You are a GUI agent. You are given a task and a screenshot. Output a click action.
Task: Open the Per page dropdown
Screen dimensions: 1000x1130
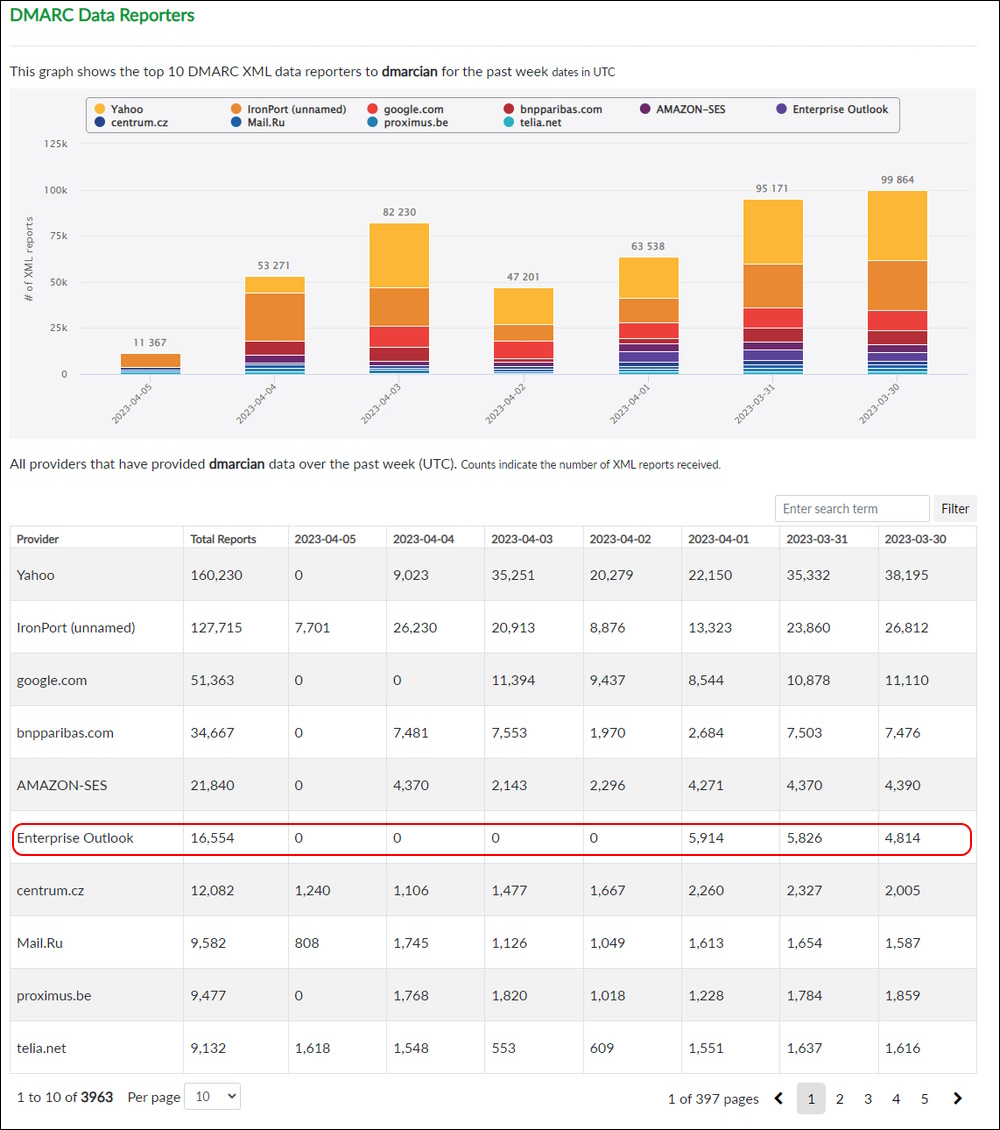[x=212, y=1096]
